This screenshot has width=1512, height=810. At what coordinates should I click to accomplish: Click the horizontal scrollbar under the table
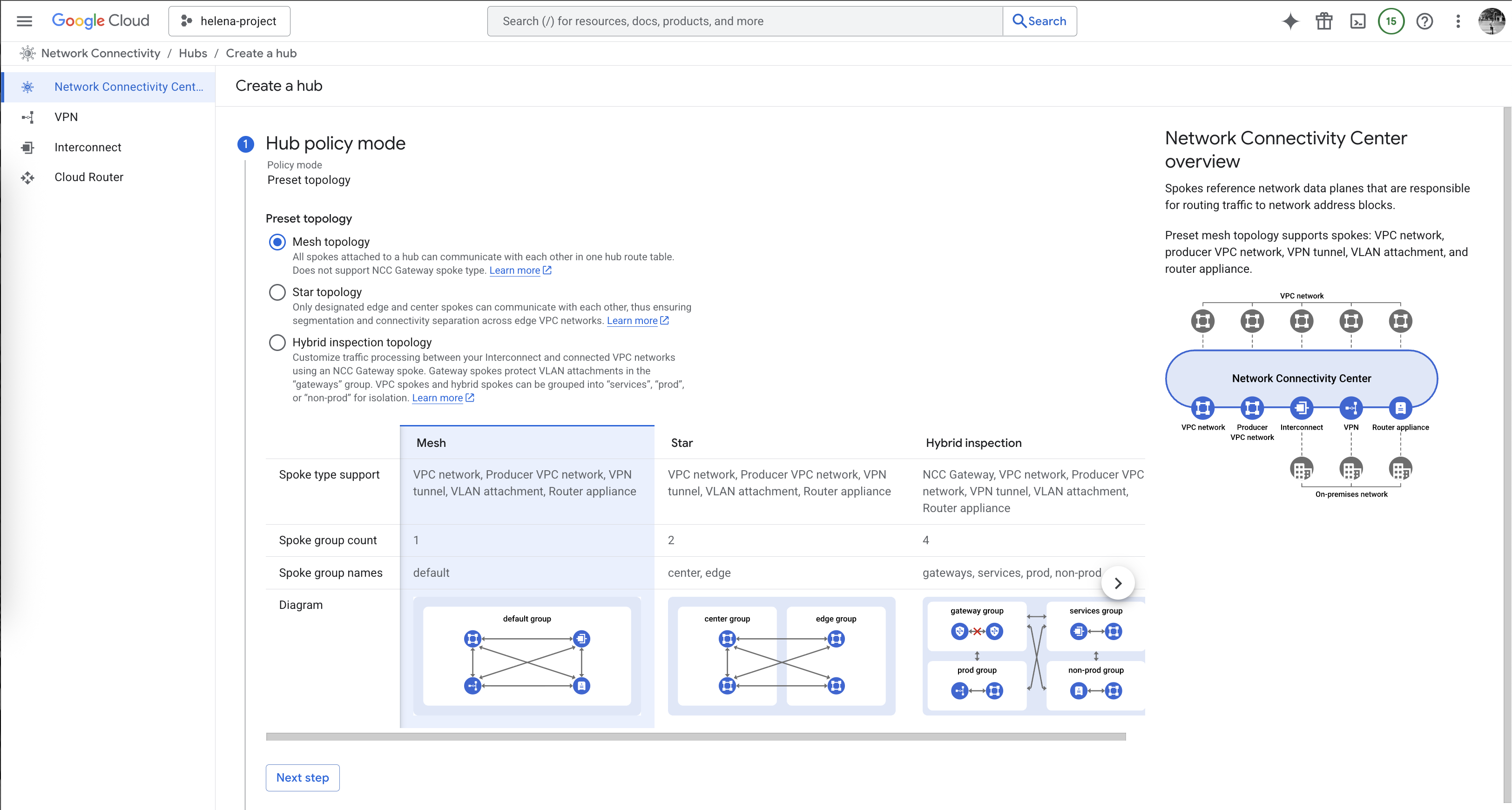(x=695, y=736)
